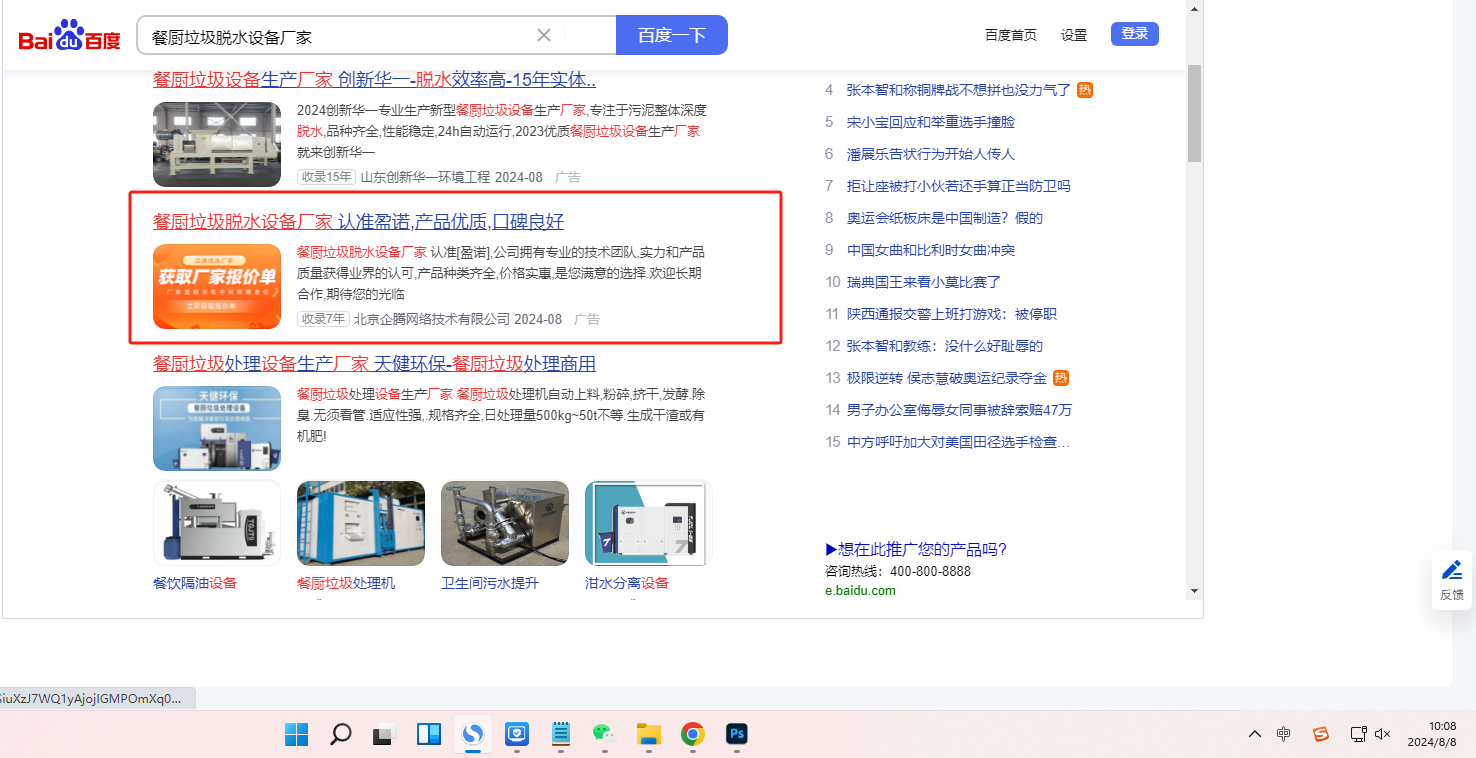Click the 中 input language indicator
The width and height of the screenshot is (1476, 758).
(x=1284, y=734)
